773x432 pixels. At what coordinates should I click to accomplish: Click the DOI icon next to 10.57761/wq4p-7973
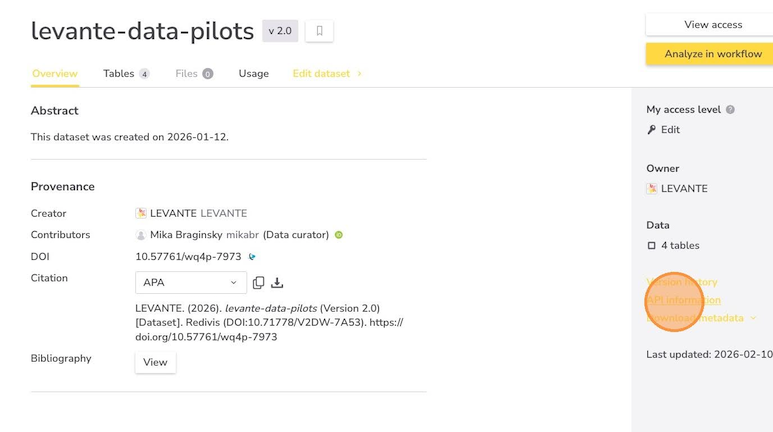252,257
